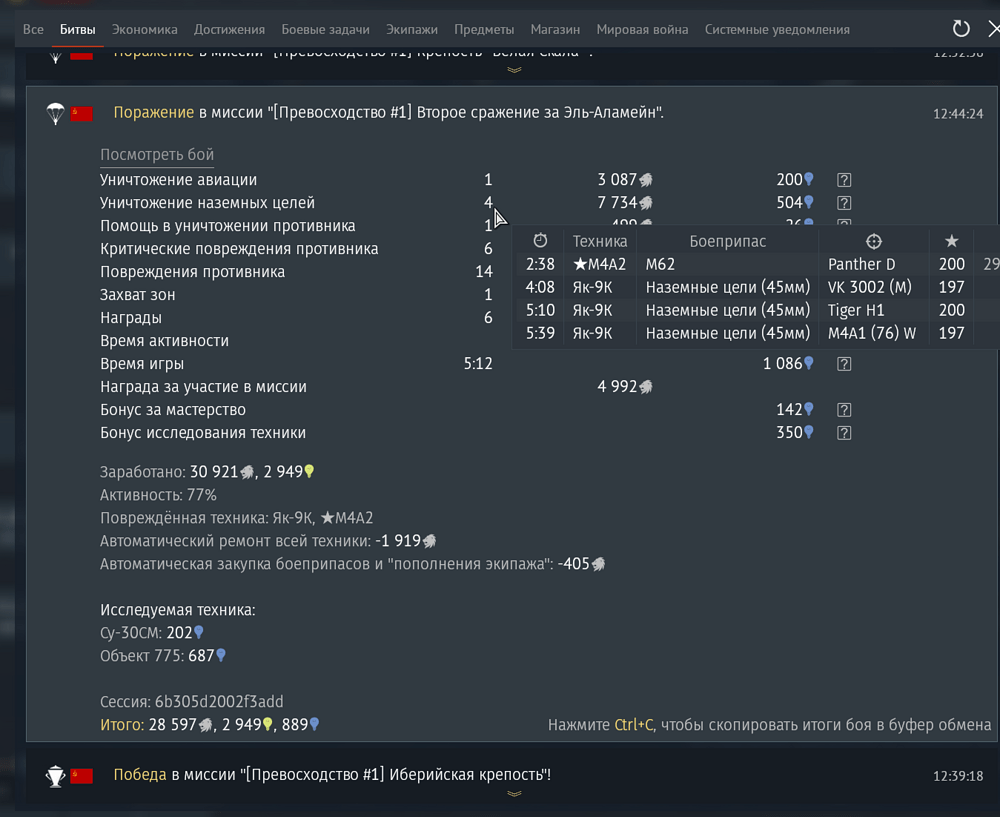The width and height of the screenshot is (1000, 817).
Task: Switch to Предметы tab
Action: click(484, 29)
